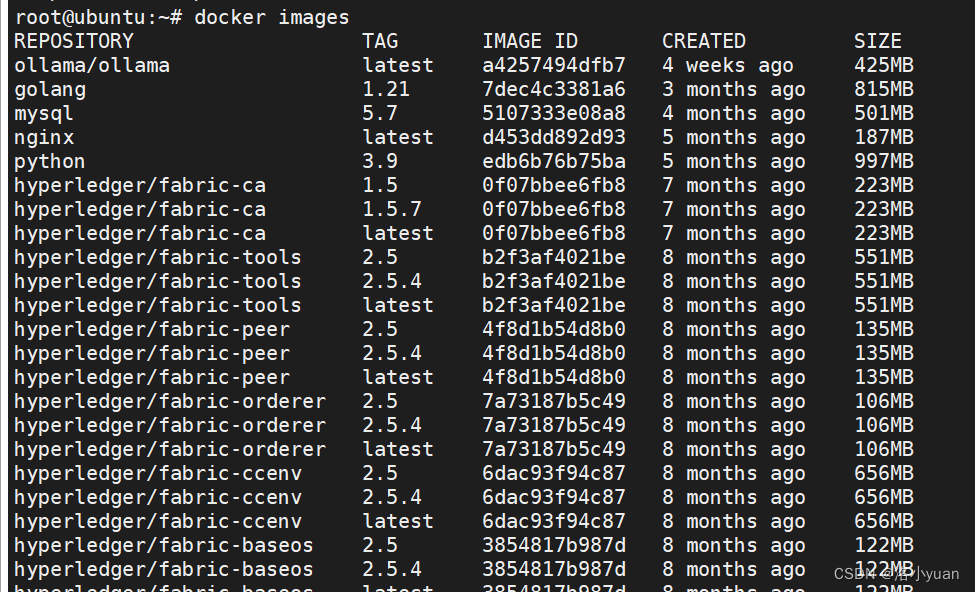
Task: Select tag 1.5.7 in fabric-ca row
Action: point(392,210)
